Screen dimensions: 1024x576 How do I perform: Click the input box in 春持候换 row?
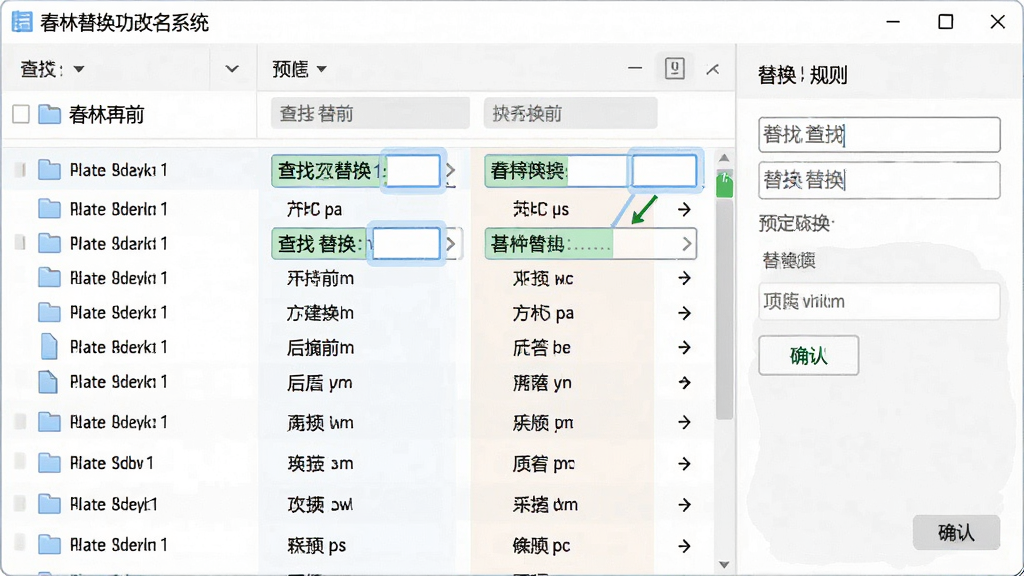coord(664,171)
